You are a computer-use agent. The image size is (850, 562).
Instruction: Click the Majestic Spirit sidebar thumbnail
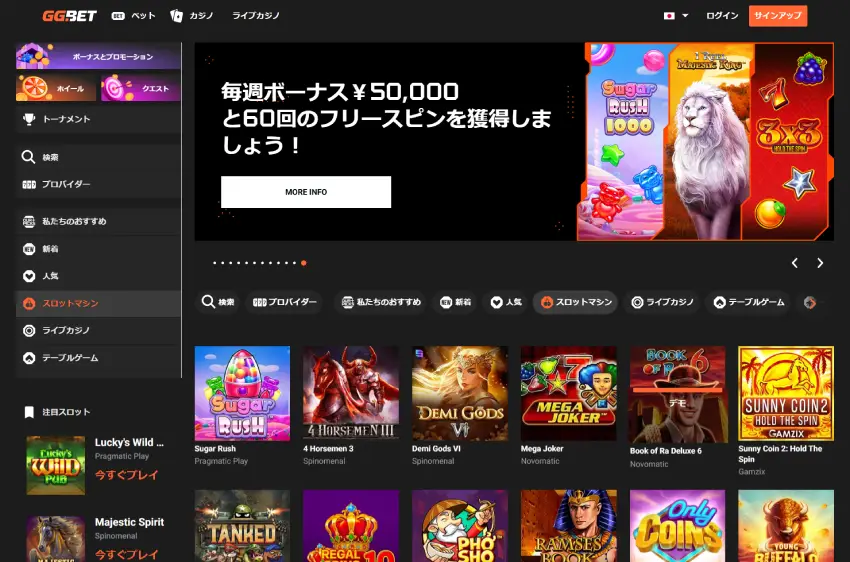point(56,539)
